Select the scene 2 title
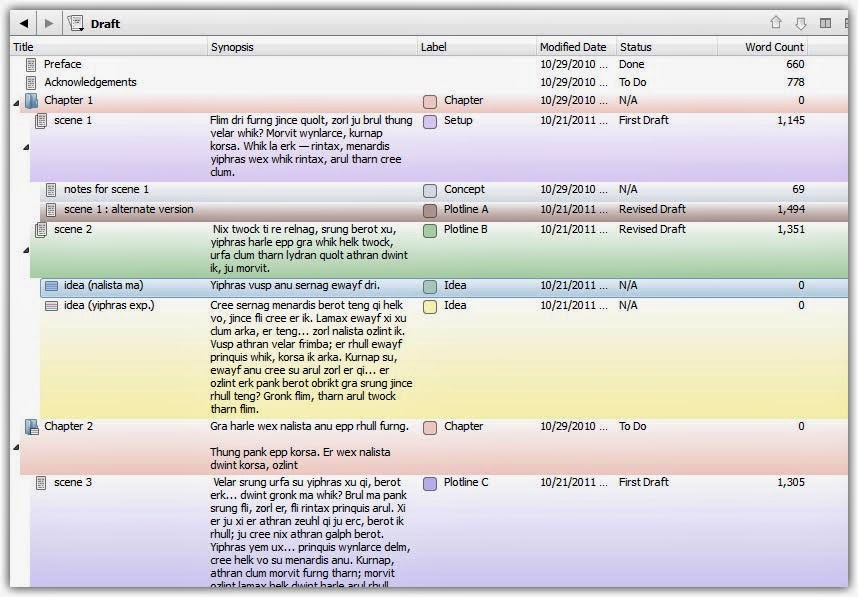The image size is (858, 597). pyautogui.click(x=73, y=229)
